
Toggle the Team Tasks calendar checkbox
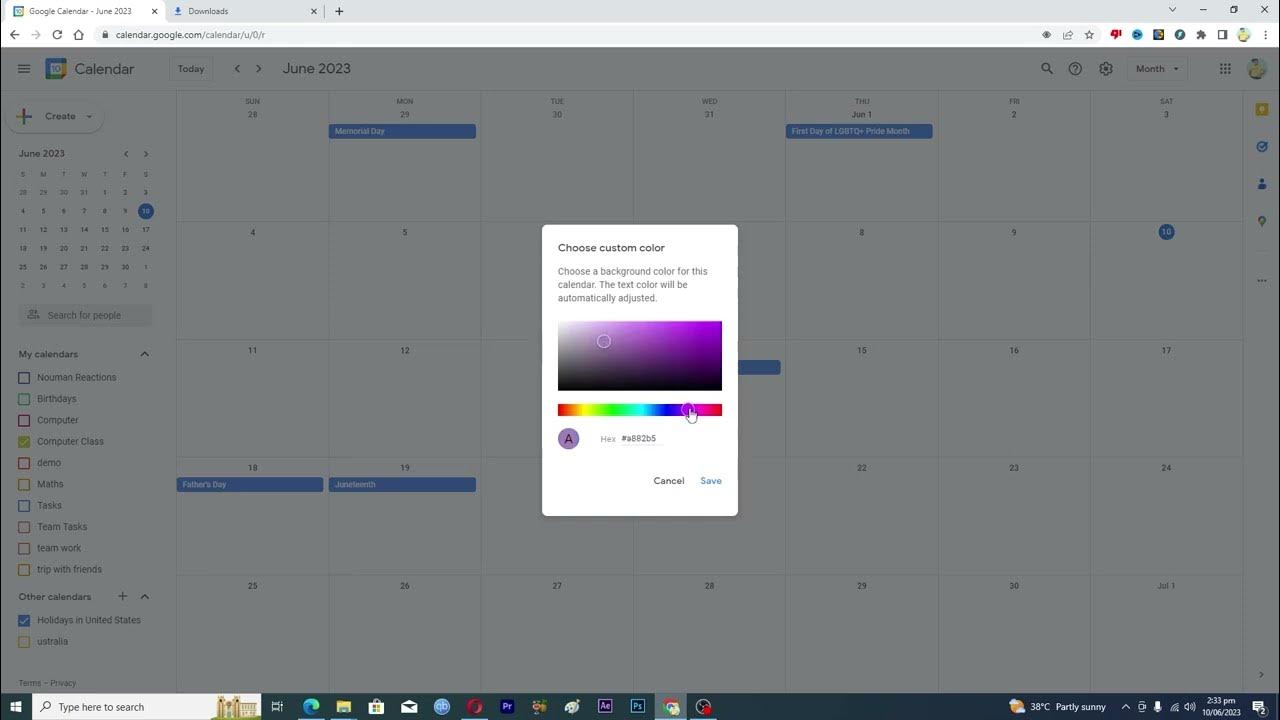[x=24, y=527]
